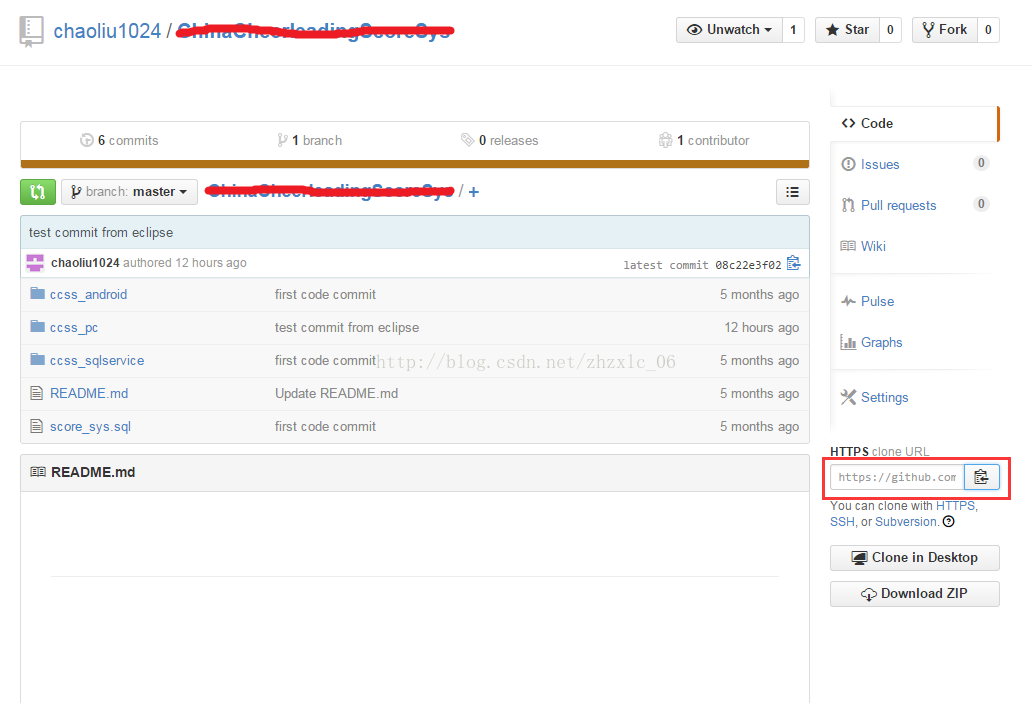The height and width of the screenshot is (703, 1032).
Task: Click '12 hours ago' timestamp in ccss_pc row
Action: [x=761, y=328]
